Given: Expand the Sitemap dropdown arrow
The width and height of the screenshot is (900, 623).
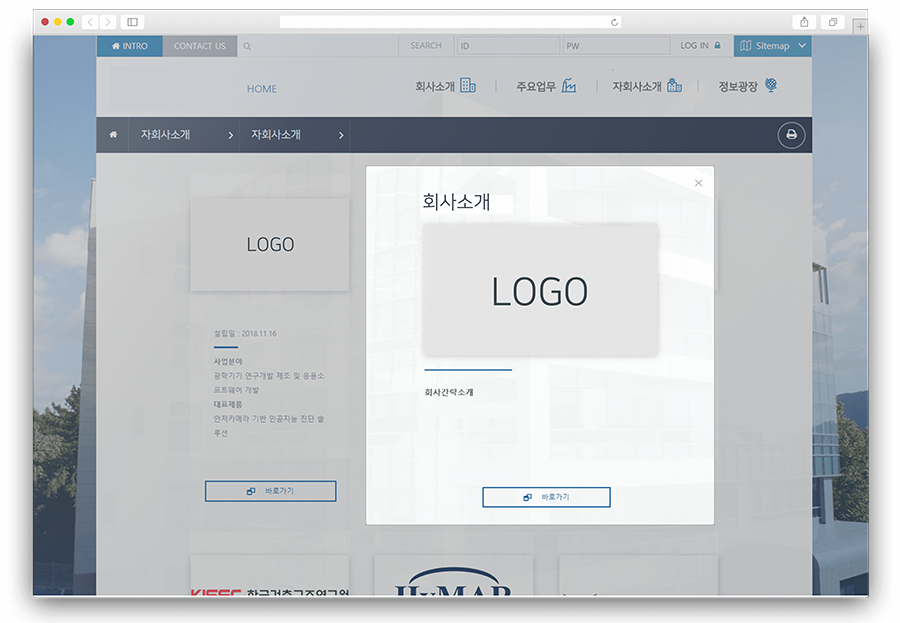Looking at the screenshot, I should click(802, 45).
